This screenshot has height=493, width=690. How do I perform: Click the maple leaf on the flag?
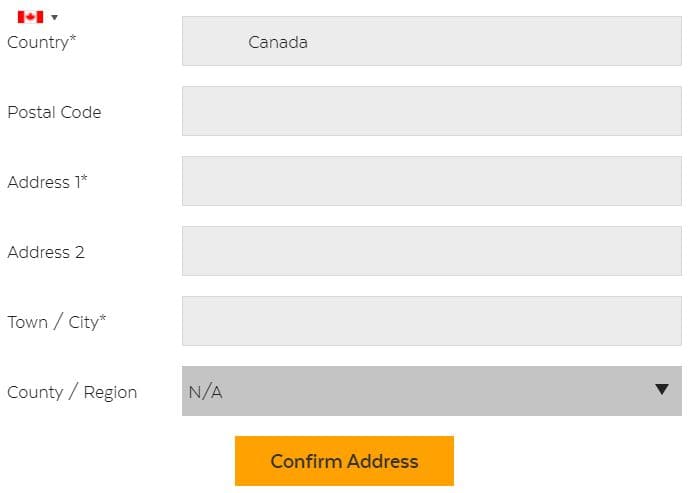30,17
